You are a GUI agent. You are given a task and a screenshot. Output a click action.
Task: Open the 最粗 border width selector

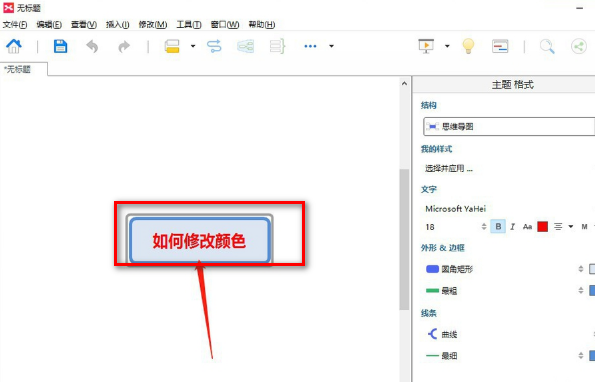(x=441, y=291)
